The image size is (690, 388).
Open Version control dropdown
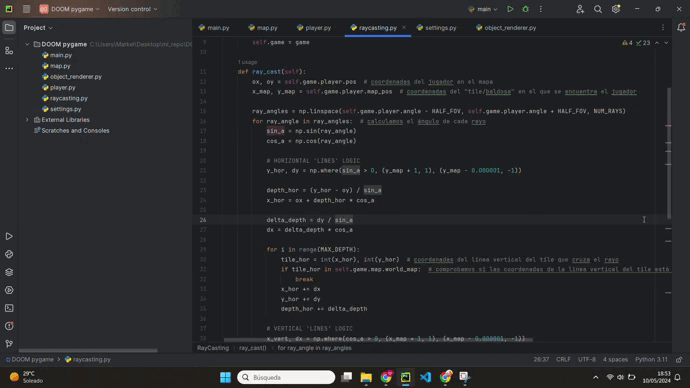(132, 9)
